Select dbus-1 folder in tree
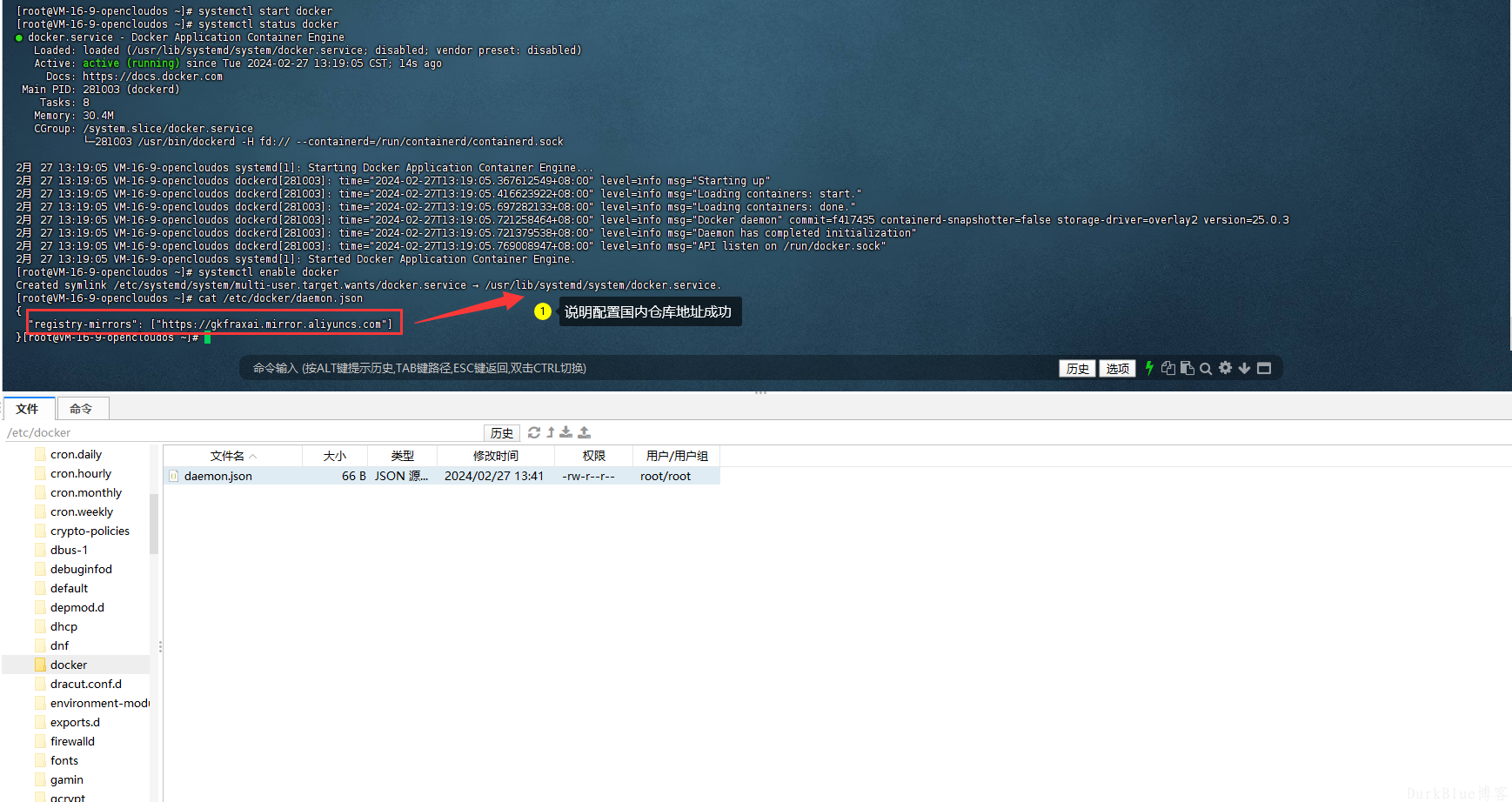Viewport: 1512px width, 802px height. [x=69, y=550]
